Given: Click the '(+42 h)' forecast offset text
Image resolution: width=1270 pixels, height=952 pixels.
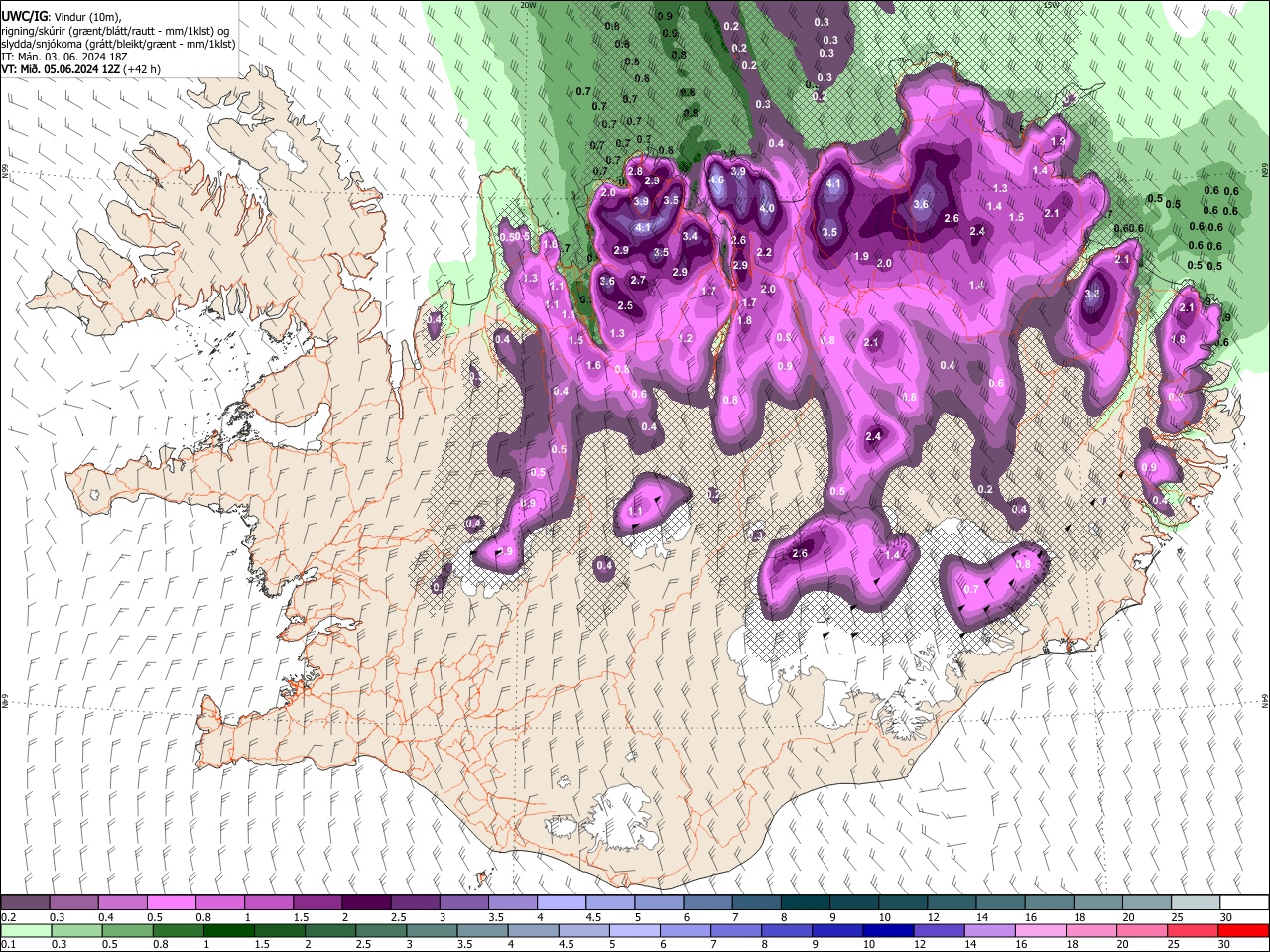Looking at the screenshot, I should coord(144,69).
